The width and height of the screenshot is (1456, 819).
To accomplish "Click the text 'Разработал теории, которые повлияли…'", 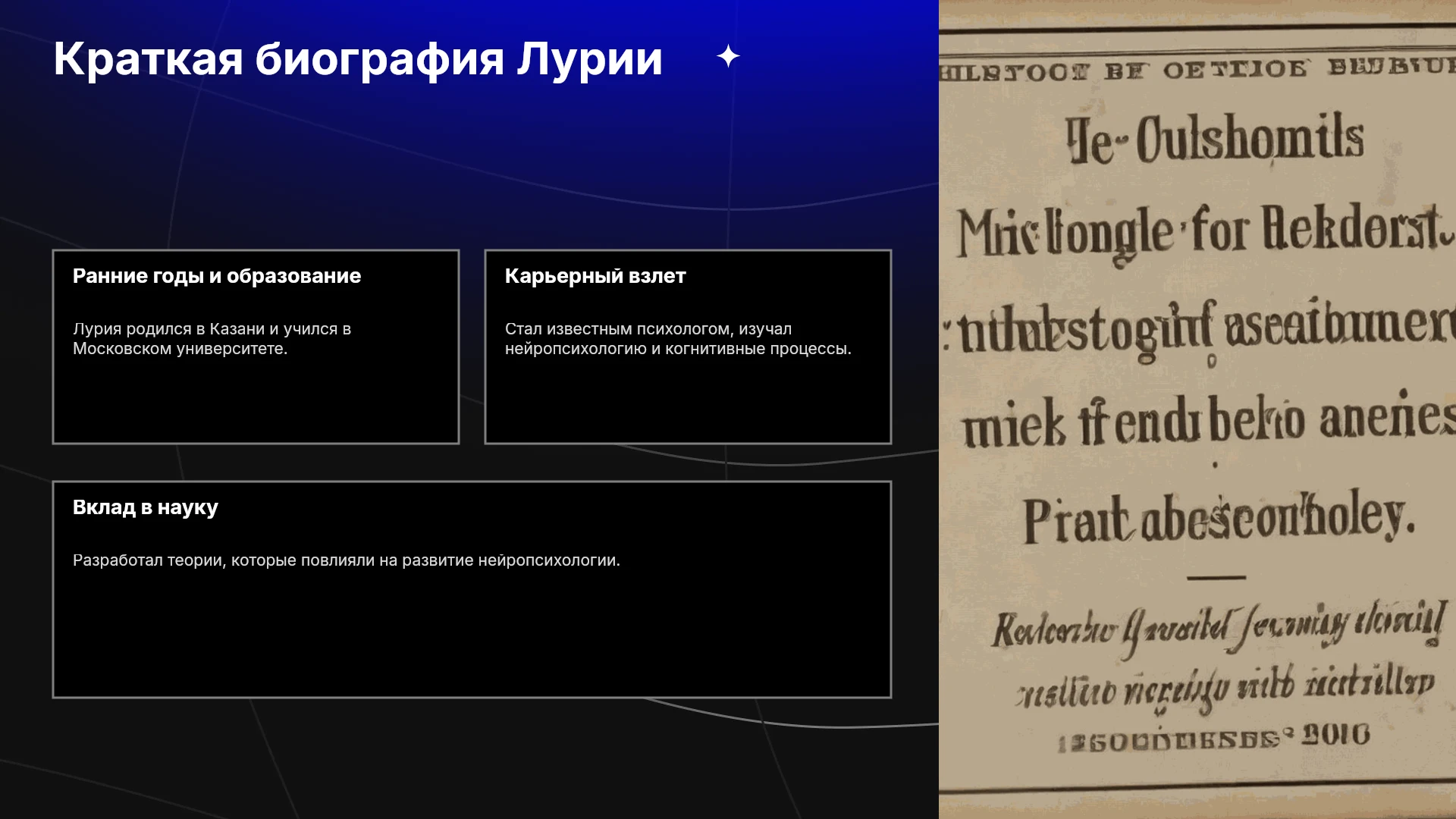I will [x=347, y=560].
